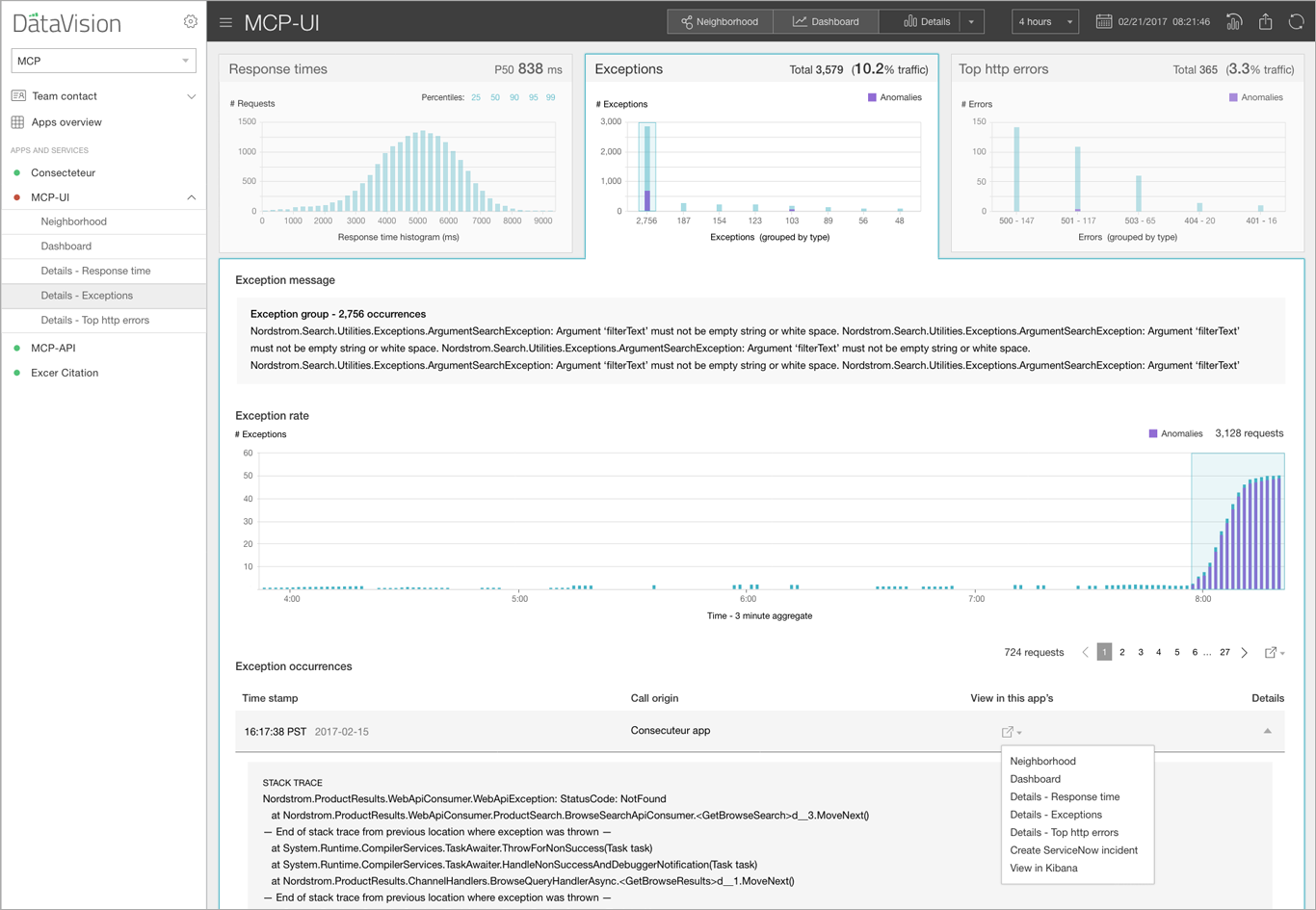1316x910 pixels.
Task: Click the share/export icon in top bar
Action: click(1265, 21)
